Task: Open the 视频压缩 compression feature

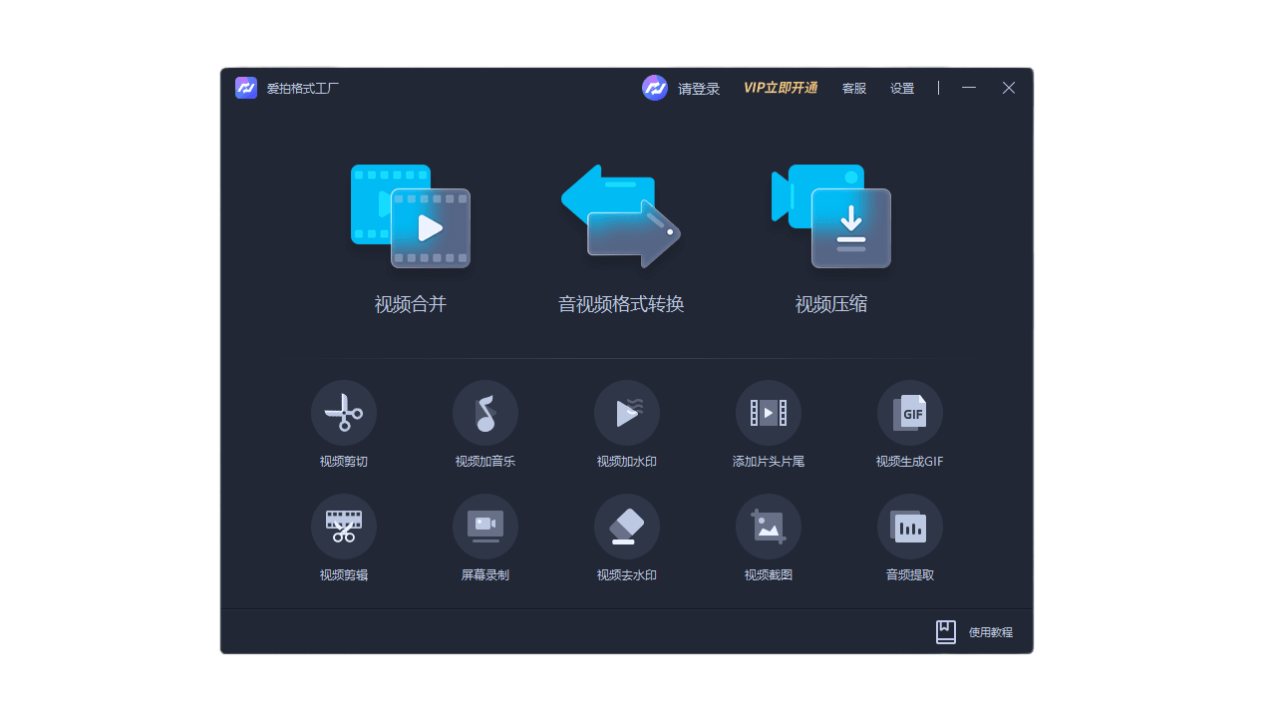Action: click(830, 230)
